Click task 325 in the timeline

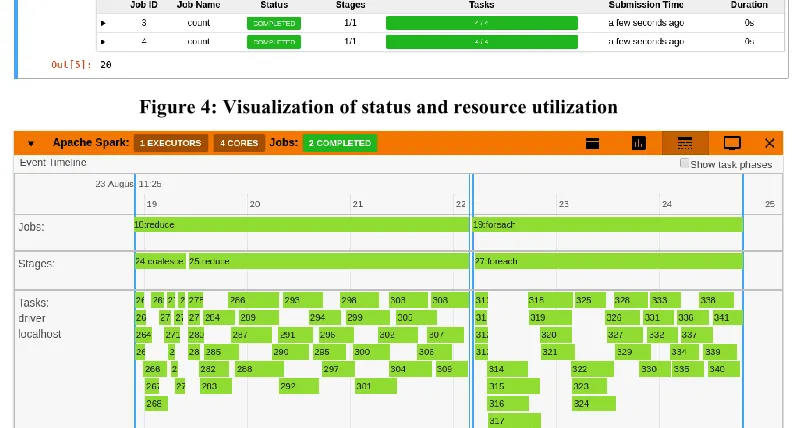pos(590,300)
